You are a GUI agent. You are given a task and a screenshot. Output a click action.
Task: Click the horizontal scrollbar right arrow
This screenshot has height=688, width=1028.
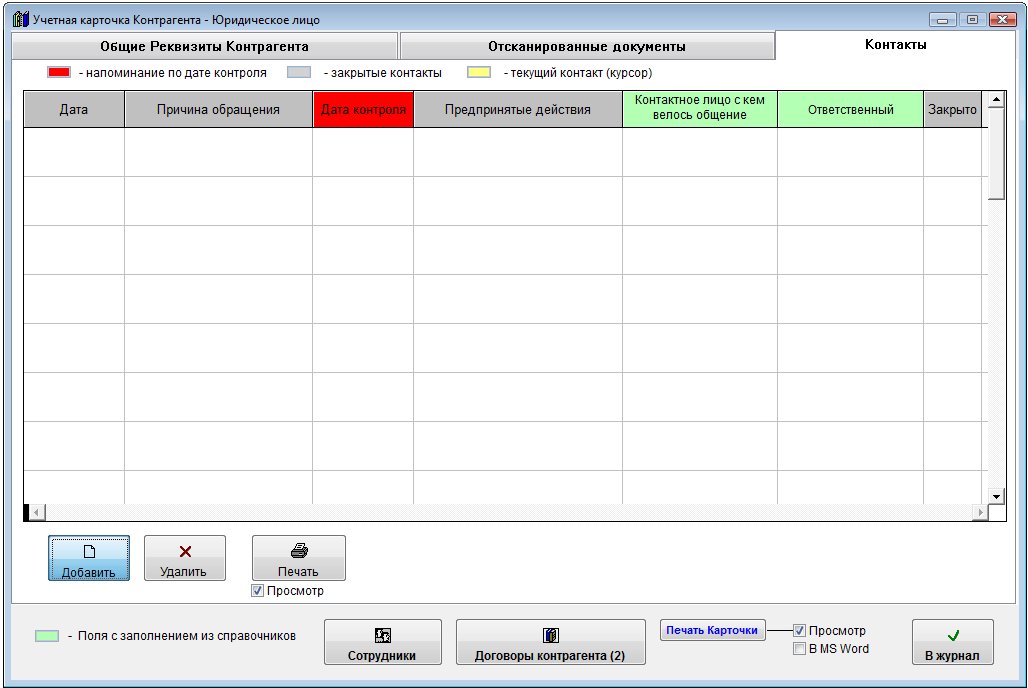click(980, 512)
